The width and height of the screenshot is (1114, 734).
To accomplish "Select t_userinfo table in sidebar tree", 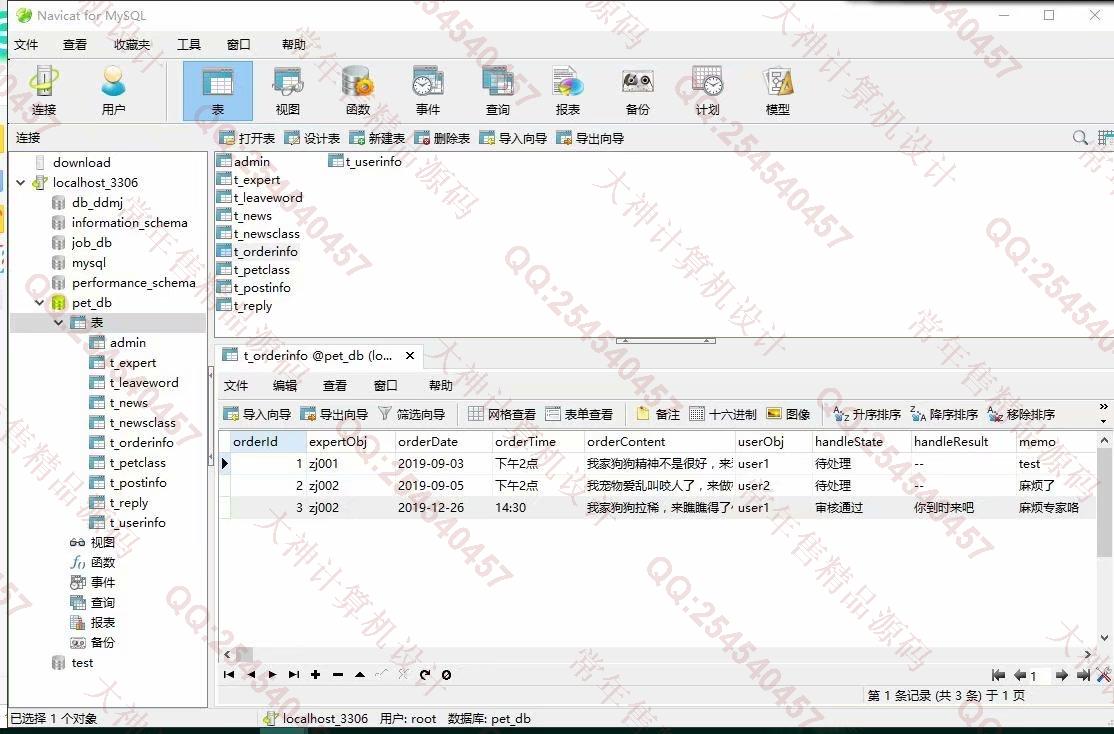I will pyautogui.click(x=137, y=523).
